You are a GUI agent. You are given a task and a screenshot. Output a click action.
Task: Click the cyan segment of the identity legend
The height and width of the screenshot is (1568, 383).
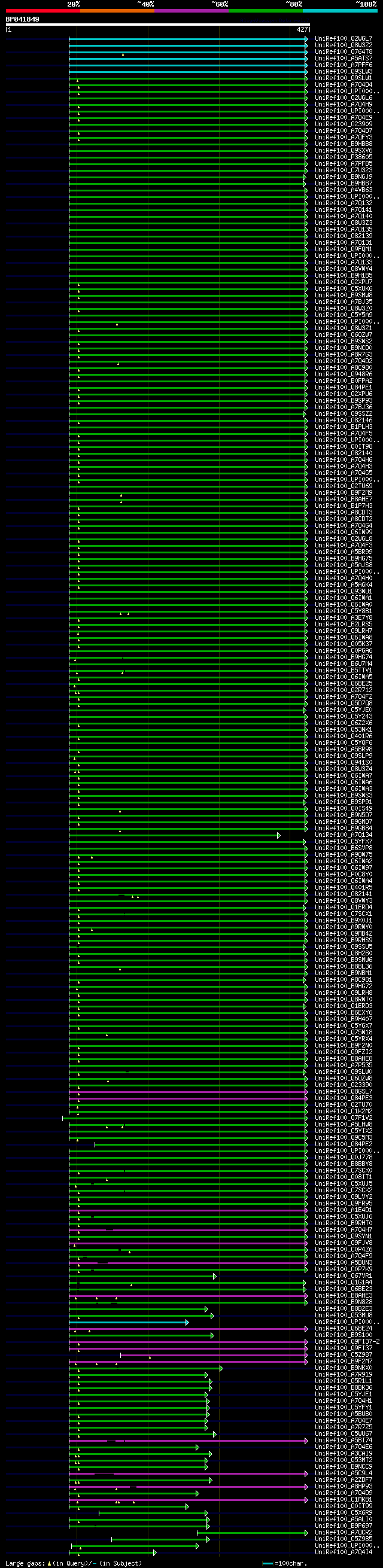click(x=340, y=10)
